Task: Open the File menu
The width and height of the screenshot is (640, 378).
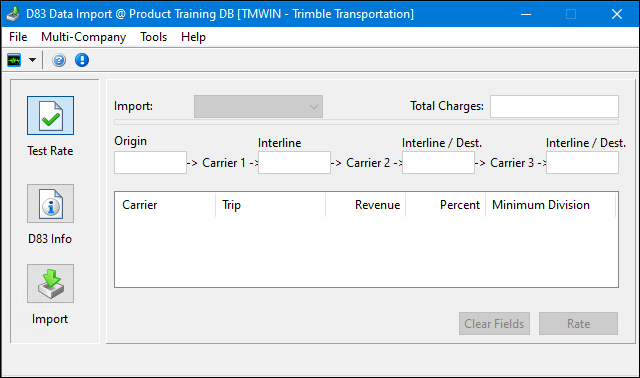Action: pyautogui.click(x=18, y=37)
